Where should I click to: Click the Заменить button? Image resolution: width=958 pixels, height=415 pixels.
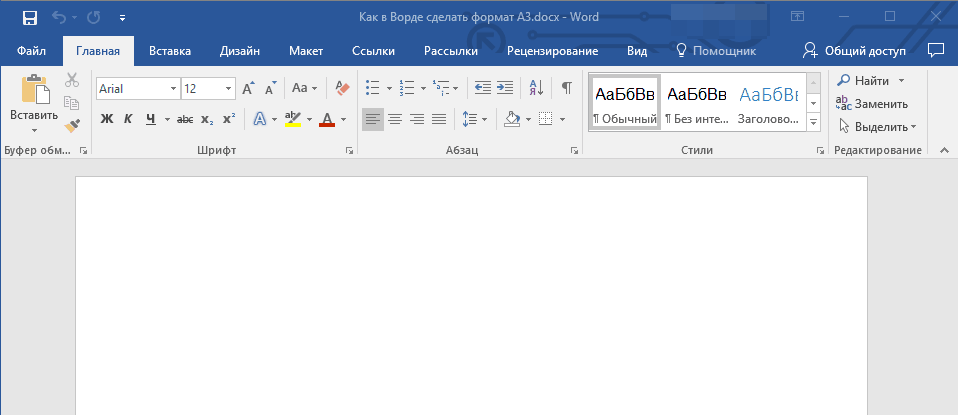coord(872,103)
